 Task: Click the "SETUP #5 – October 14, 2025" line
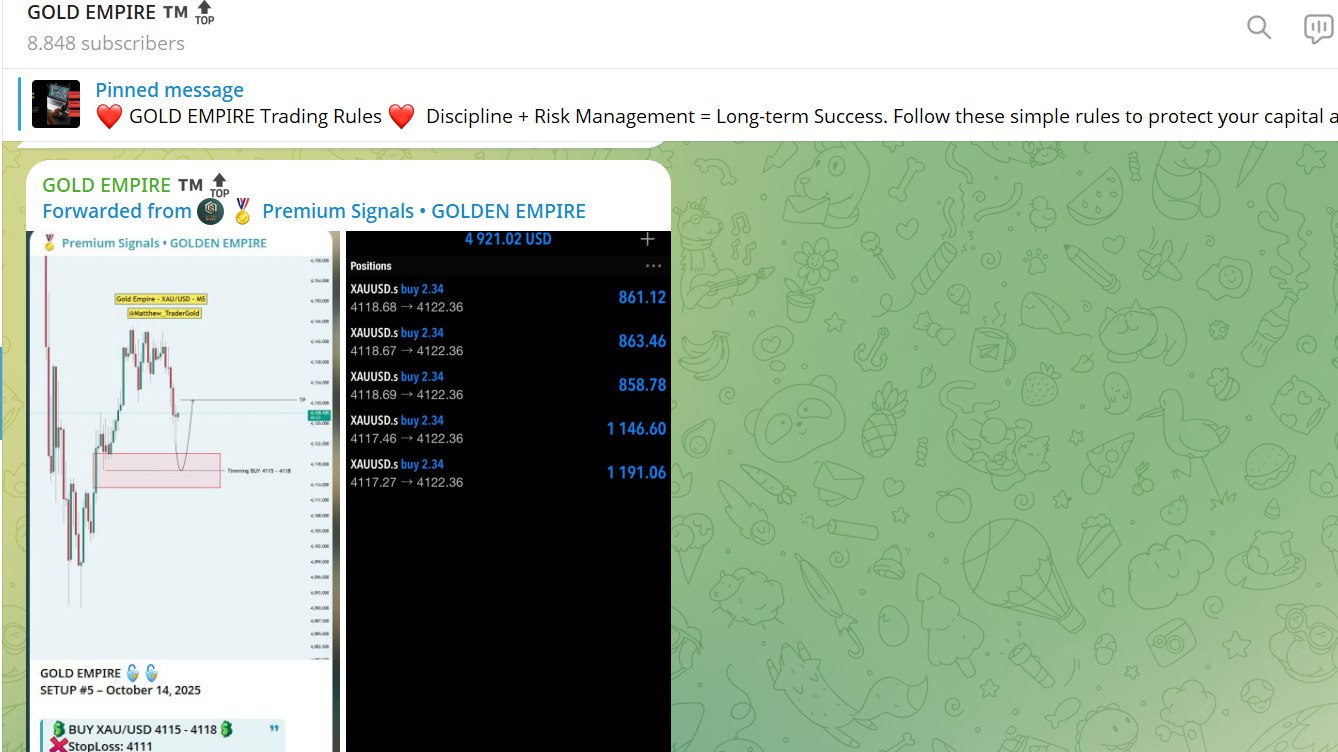coord(121,690)
